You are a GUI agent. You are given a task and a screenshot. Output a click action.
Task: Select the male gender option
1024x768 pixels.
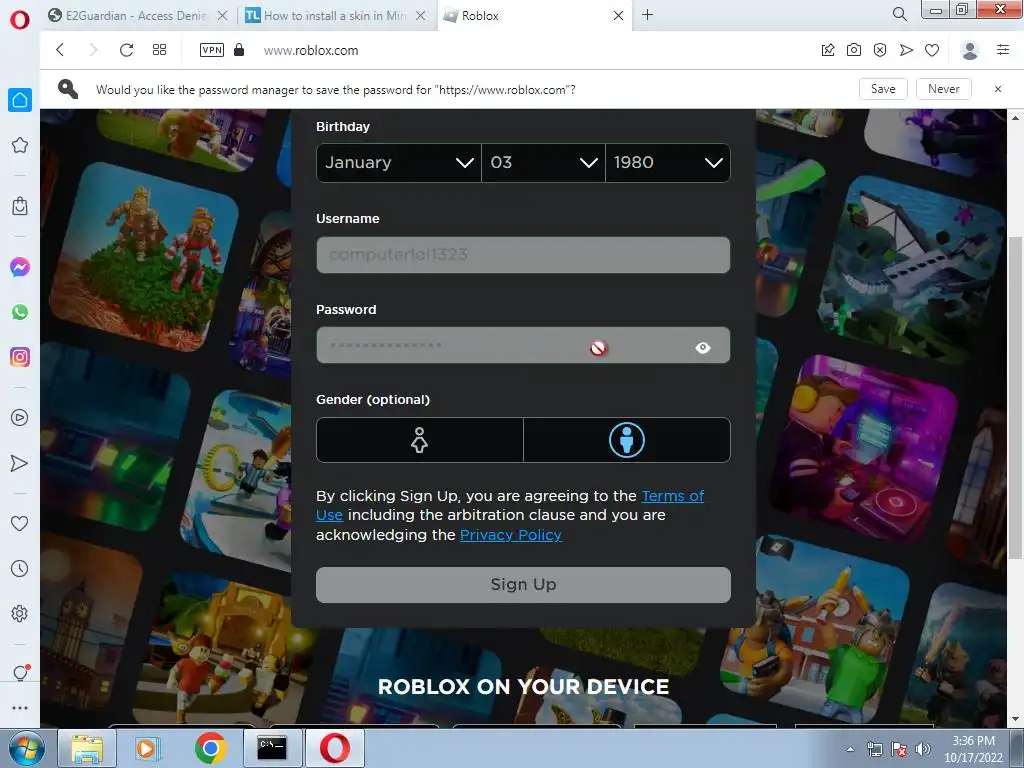point(627,440)
